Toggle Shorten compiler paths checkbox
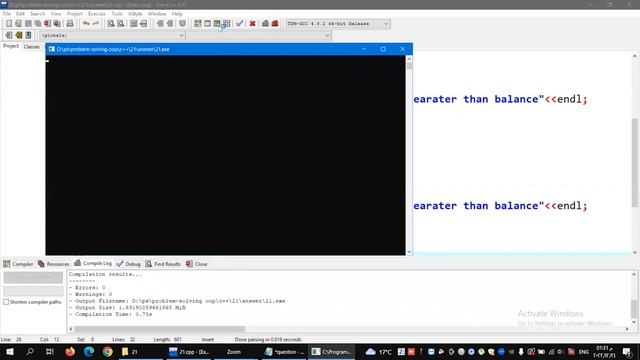Screen dimensions: 640x360 pyautogui.click(x=6, y=302)
